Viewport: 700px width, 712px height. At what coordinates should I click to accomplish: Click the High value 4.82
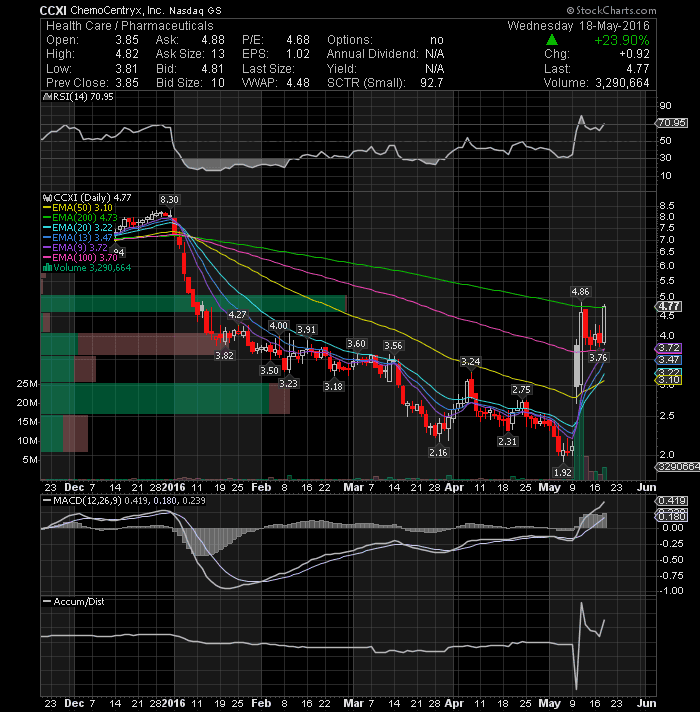point(127,54)
